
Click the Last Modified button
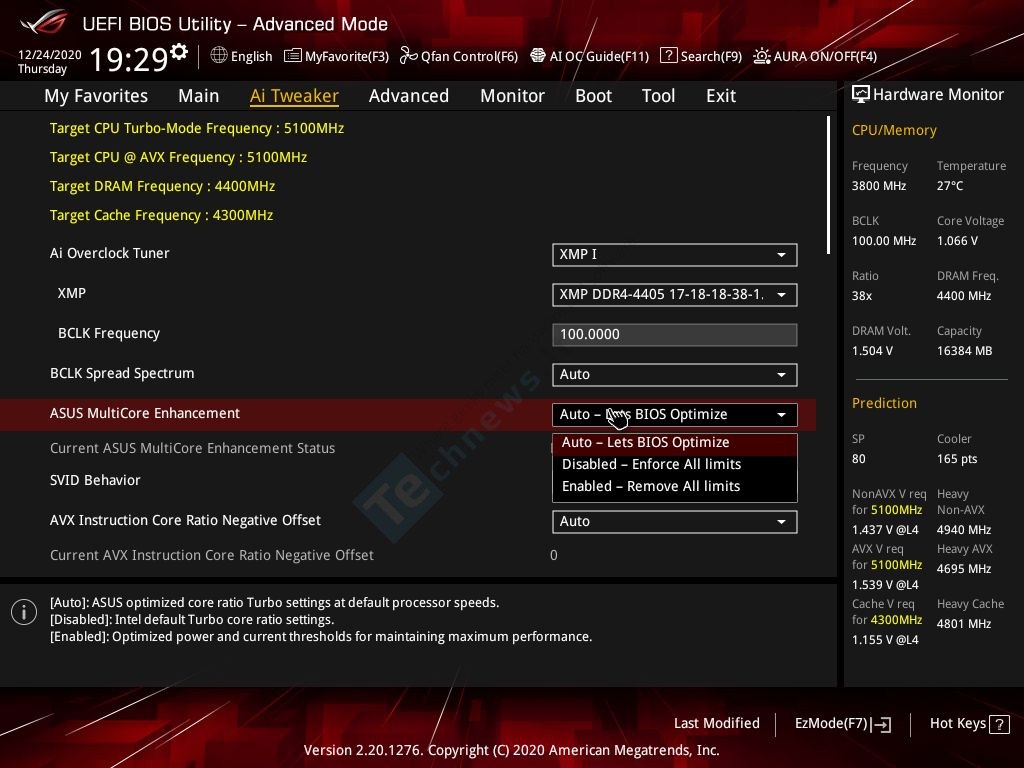pos(716,723)
